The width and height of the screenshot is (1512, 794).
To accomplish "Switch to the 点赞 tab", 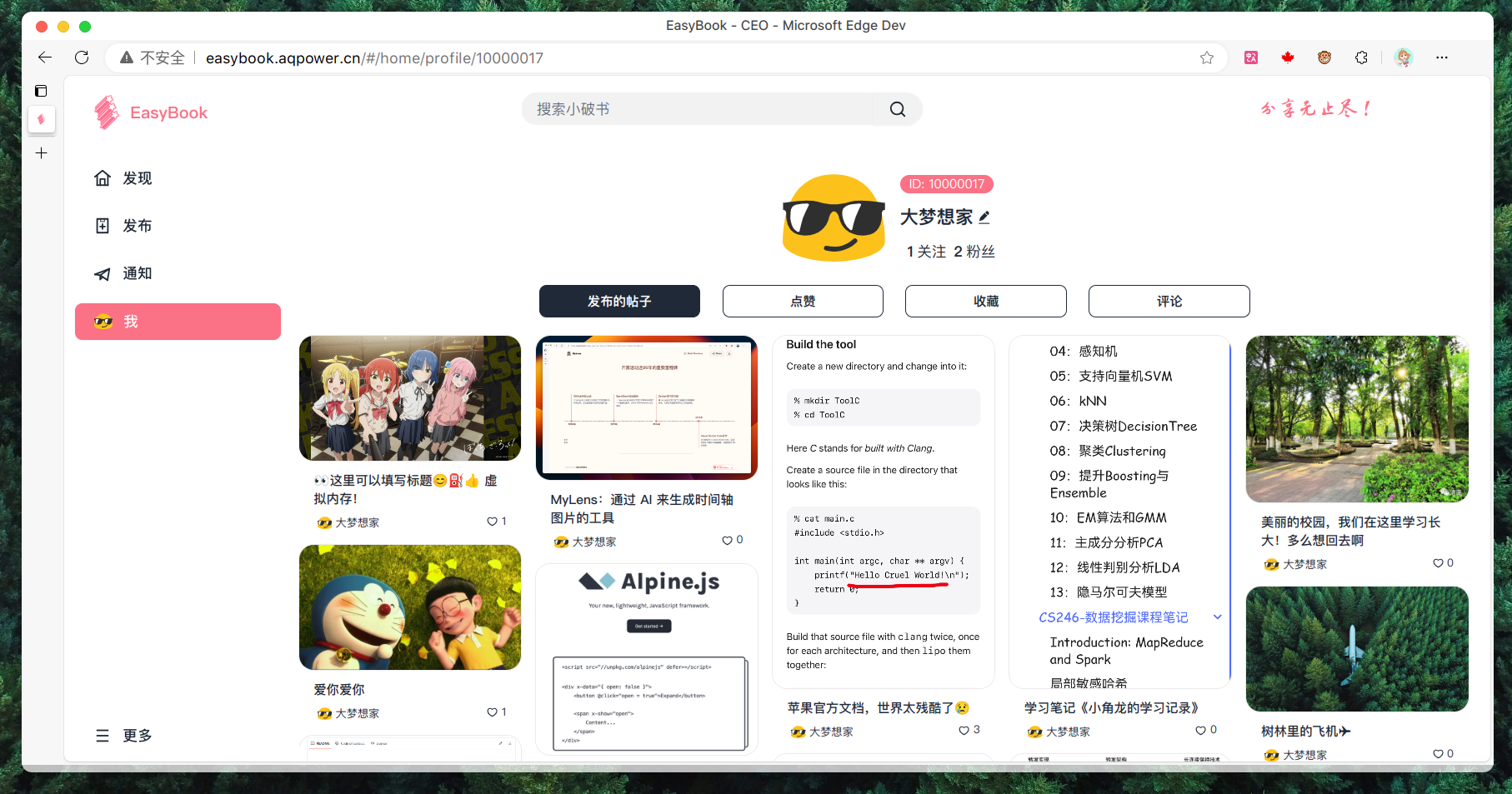I will 802,302.
